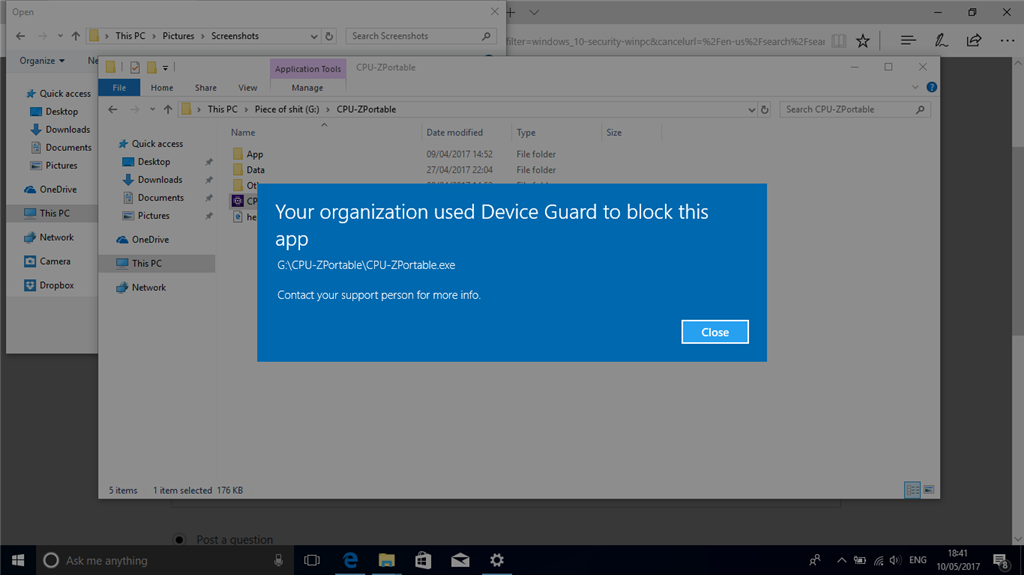Open Organize menu in Open dialog

tap(42, 61)
